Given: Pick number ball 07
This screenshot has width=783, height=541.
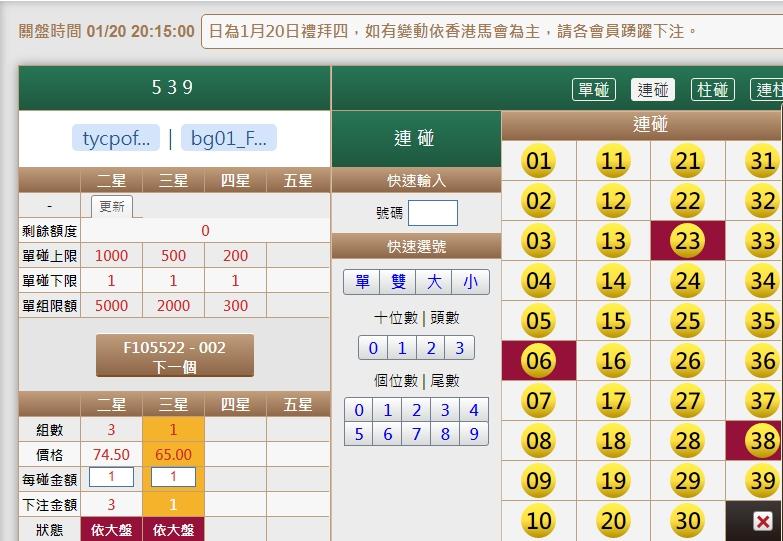Looking at the screenshot, I should pyautogui.click(x=538, y=401).
